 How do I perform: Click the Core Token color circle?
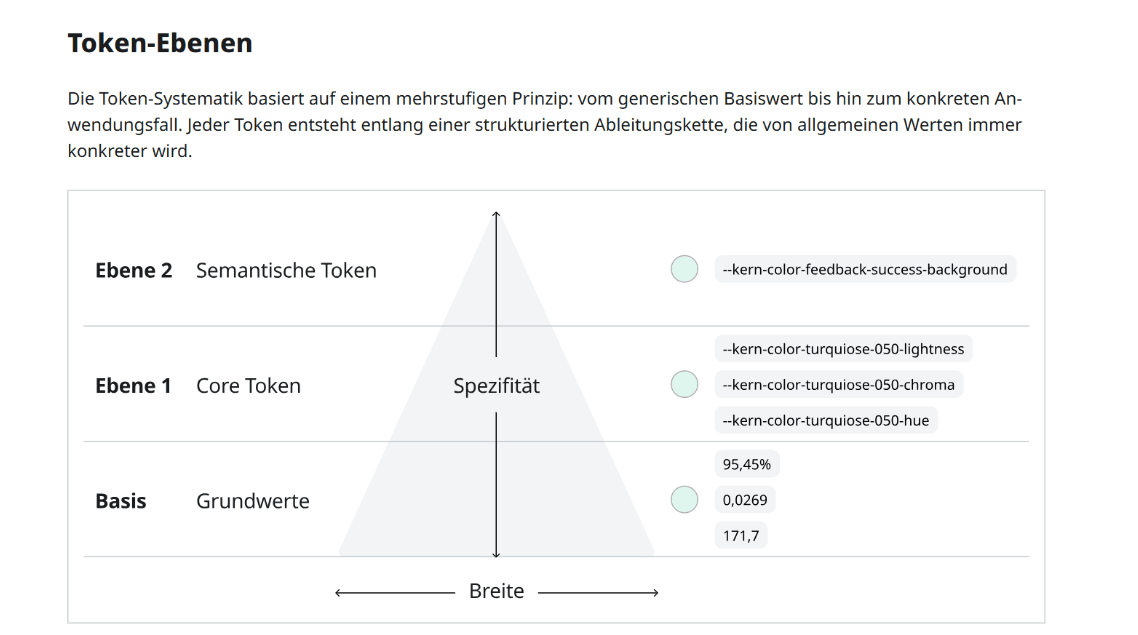(x=684, y=385)
